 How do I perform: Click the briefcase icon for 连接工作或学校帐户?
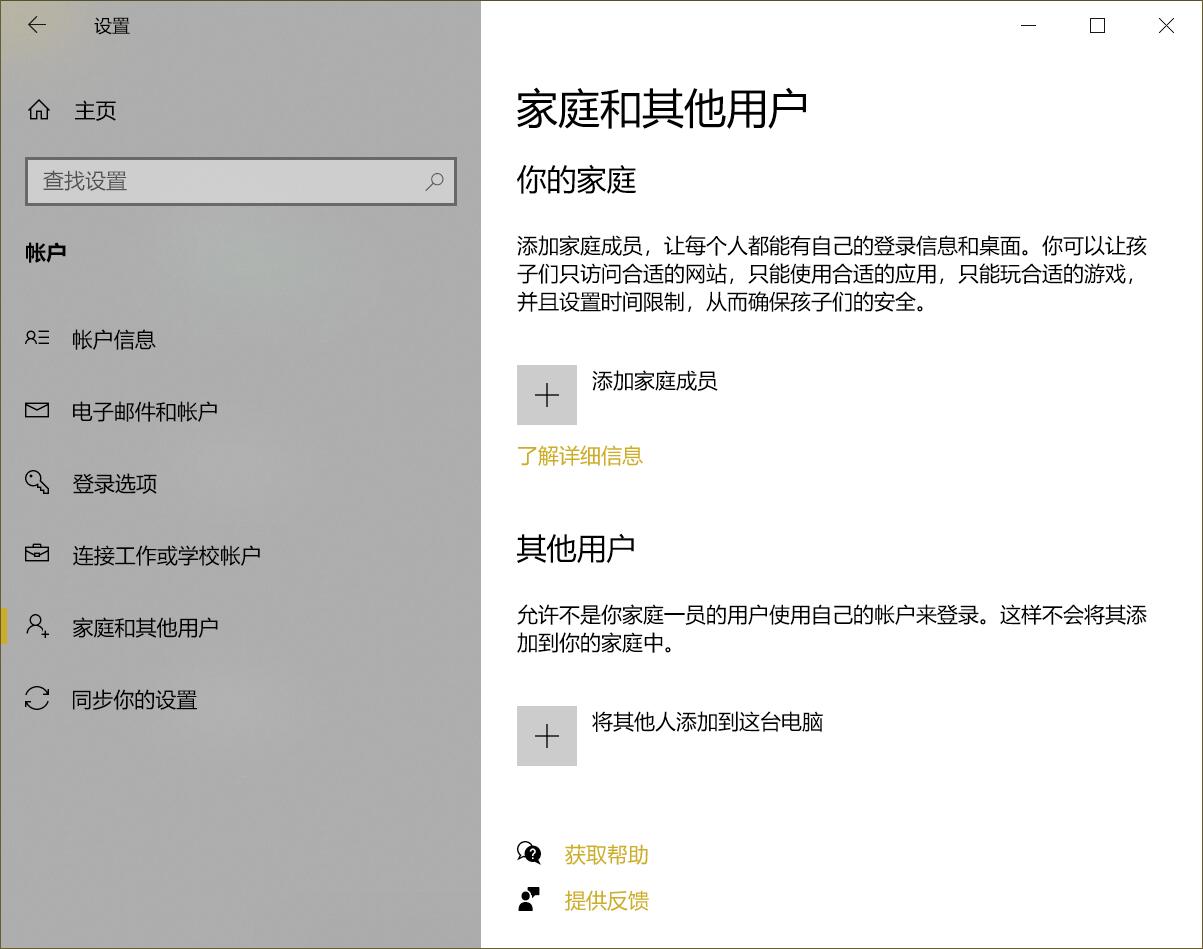pyautogui.click(x=37, y=554)
